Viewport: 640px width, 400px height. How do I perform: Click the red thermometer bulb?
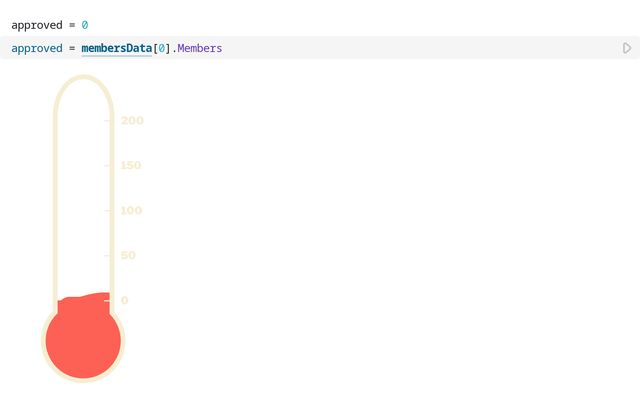[84, 342]
